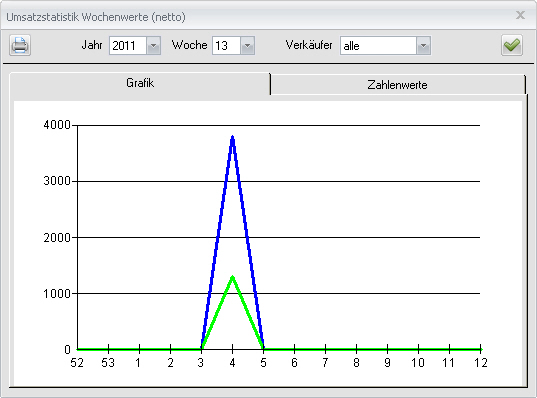Click the printer icon to print statistics
This screenshot has height=398, width=537.
[20, 45]
